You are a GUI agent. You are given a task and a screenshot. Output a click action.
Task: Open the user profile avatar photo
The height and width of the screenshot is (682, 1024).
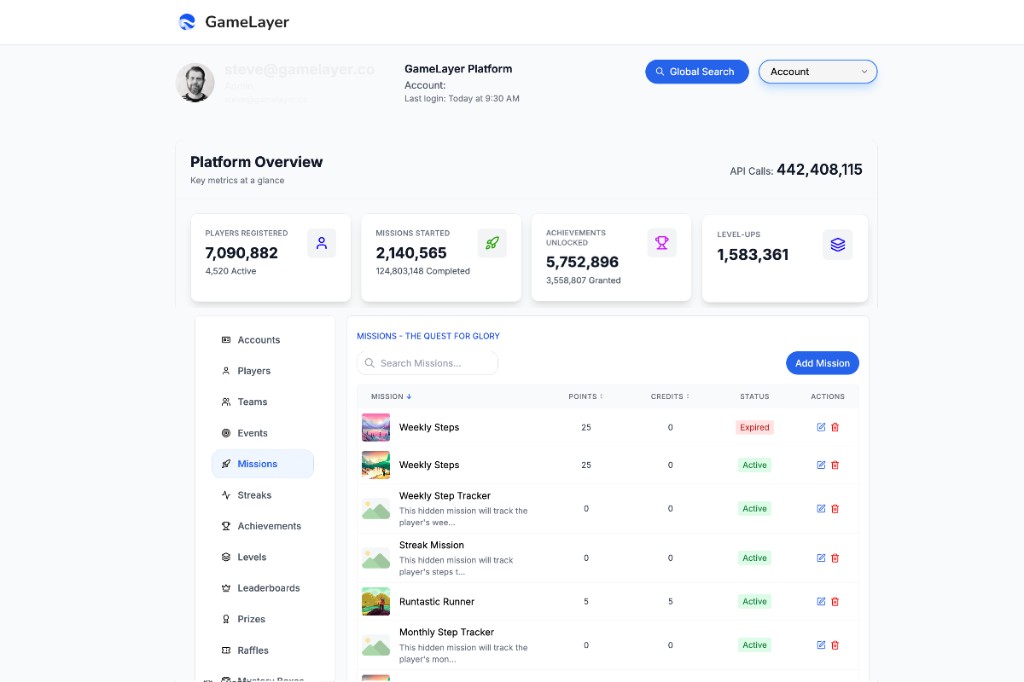[x=195, y=83]
